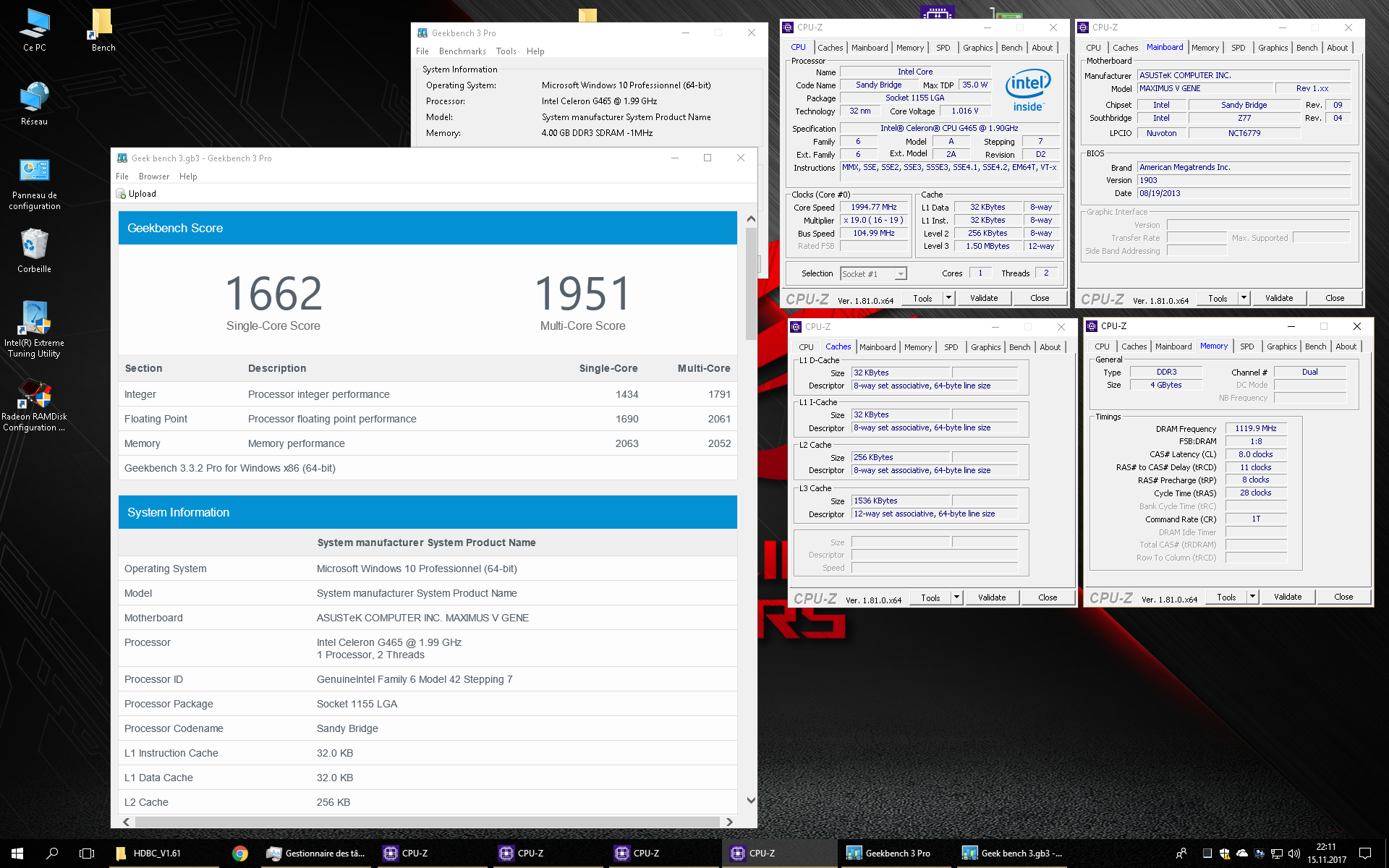Viewport: 1389px width, 868px height.
Task: Click scroll up arrow in Geekbench results
Action: pyautogui.click(x=751, y=218)
